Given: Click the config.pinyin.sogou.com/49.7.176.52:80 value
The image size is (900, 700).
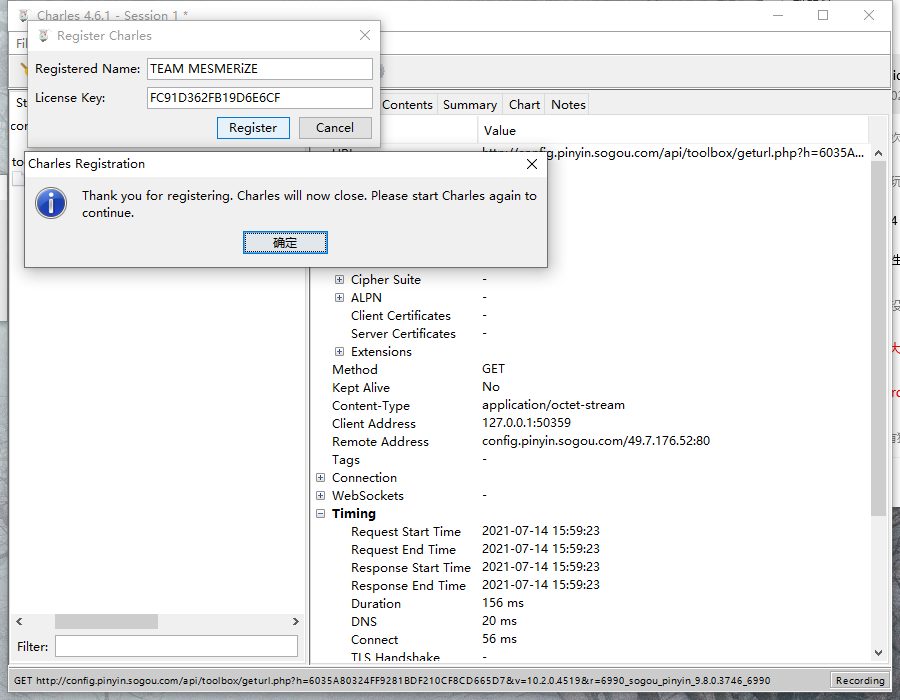Looking at the screenshot, I should (x=596, y=441).
